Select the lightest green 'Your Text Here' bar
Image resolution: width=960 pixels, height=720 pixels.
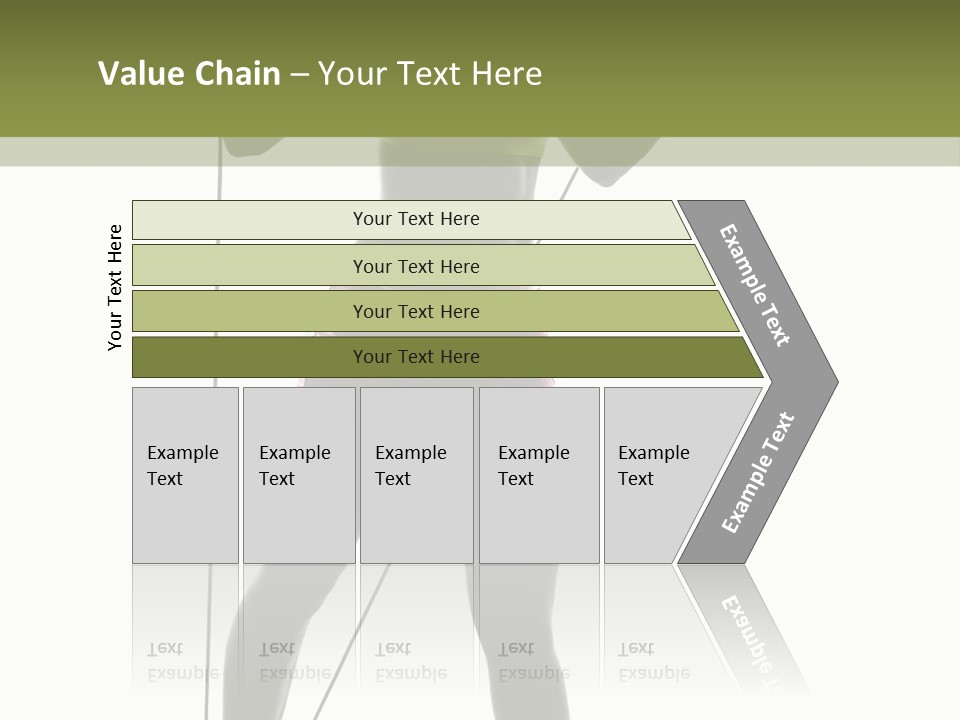coord(411,220)
